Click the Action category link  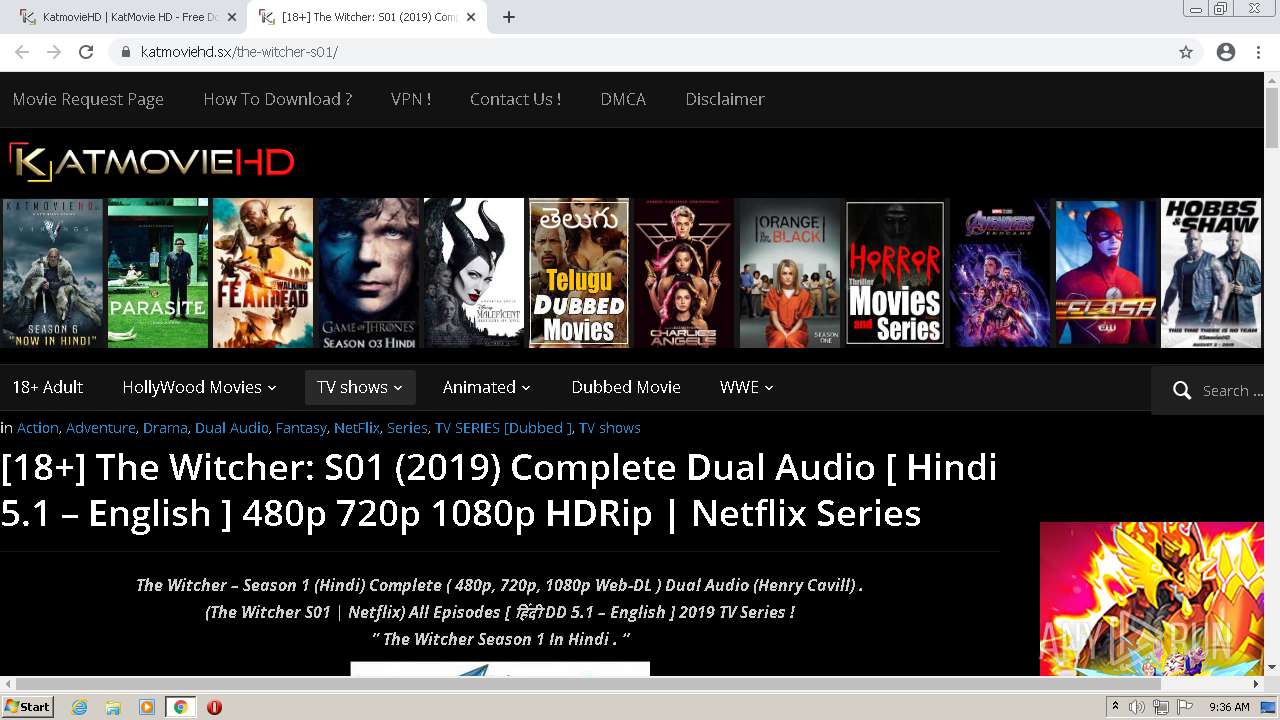pyautogui.click(x=38, y=428)
